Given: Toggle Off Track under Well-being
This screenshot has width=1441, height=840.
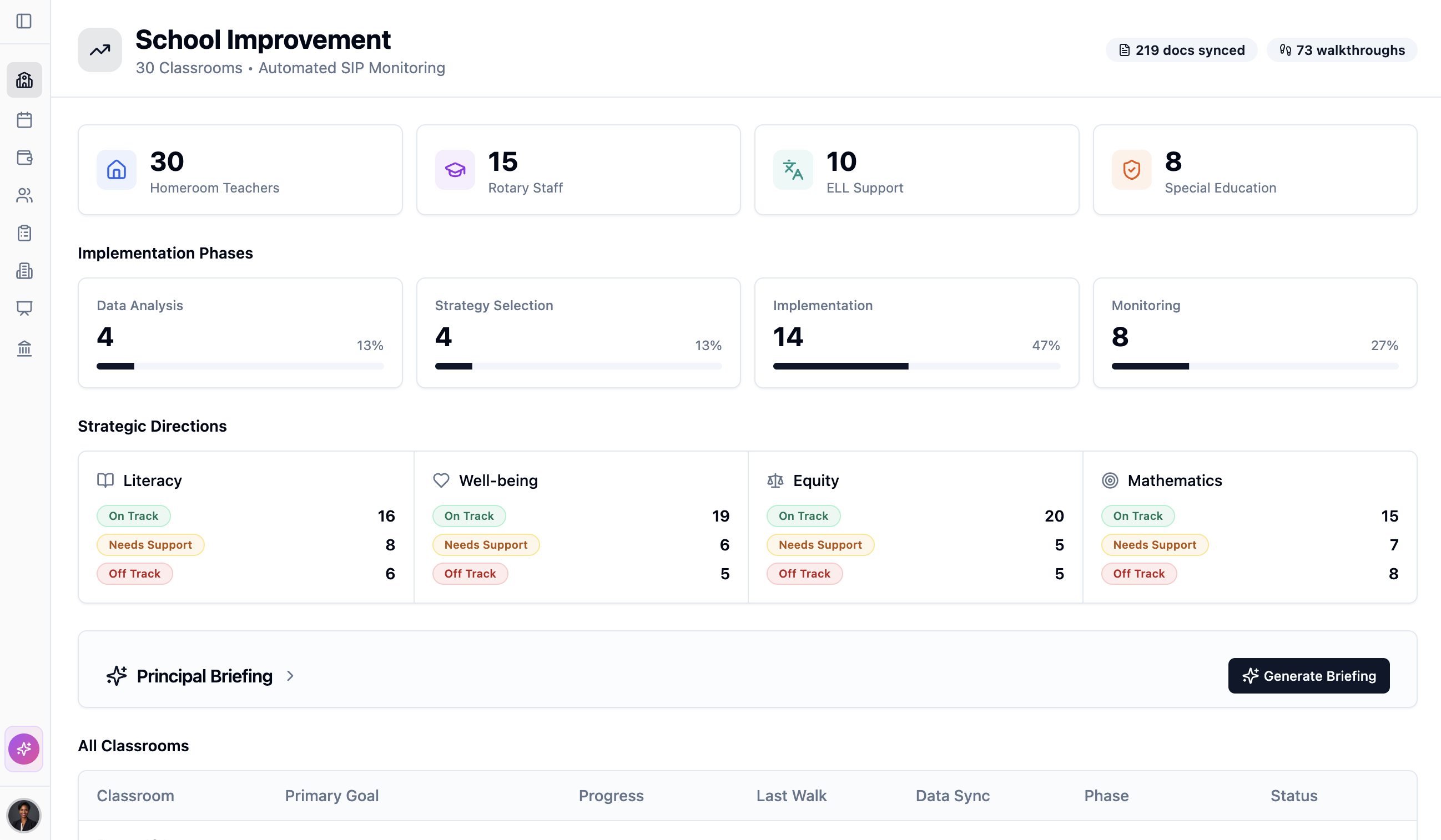Looking at the screenshot, I should click(x=470, y=573).
